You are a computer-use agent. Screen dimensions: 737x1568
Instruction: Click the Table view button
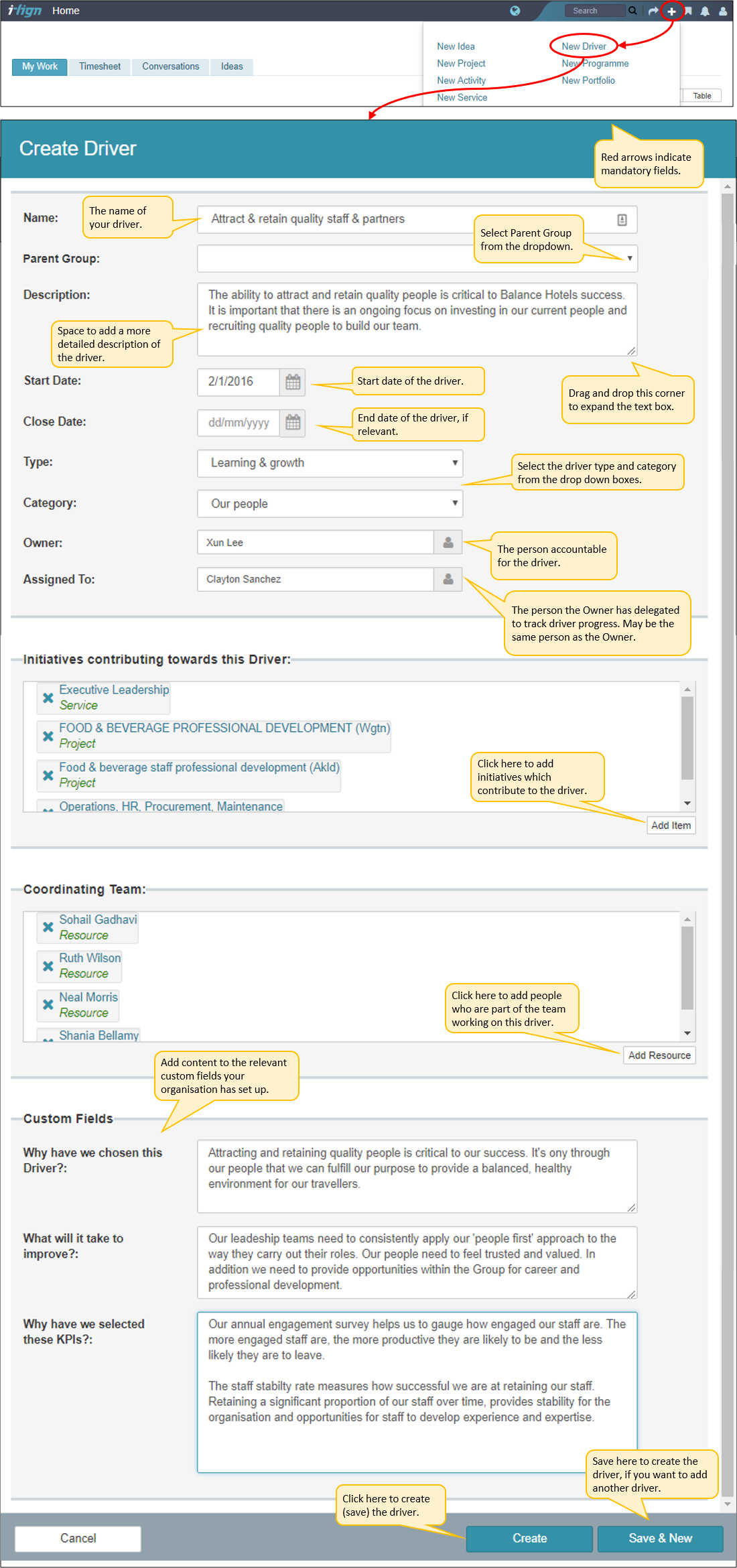pyautogui.click(x=702, y=96)
